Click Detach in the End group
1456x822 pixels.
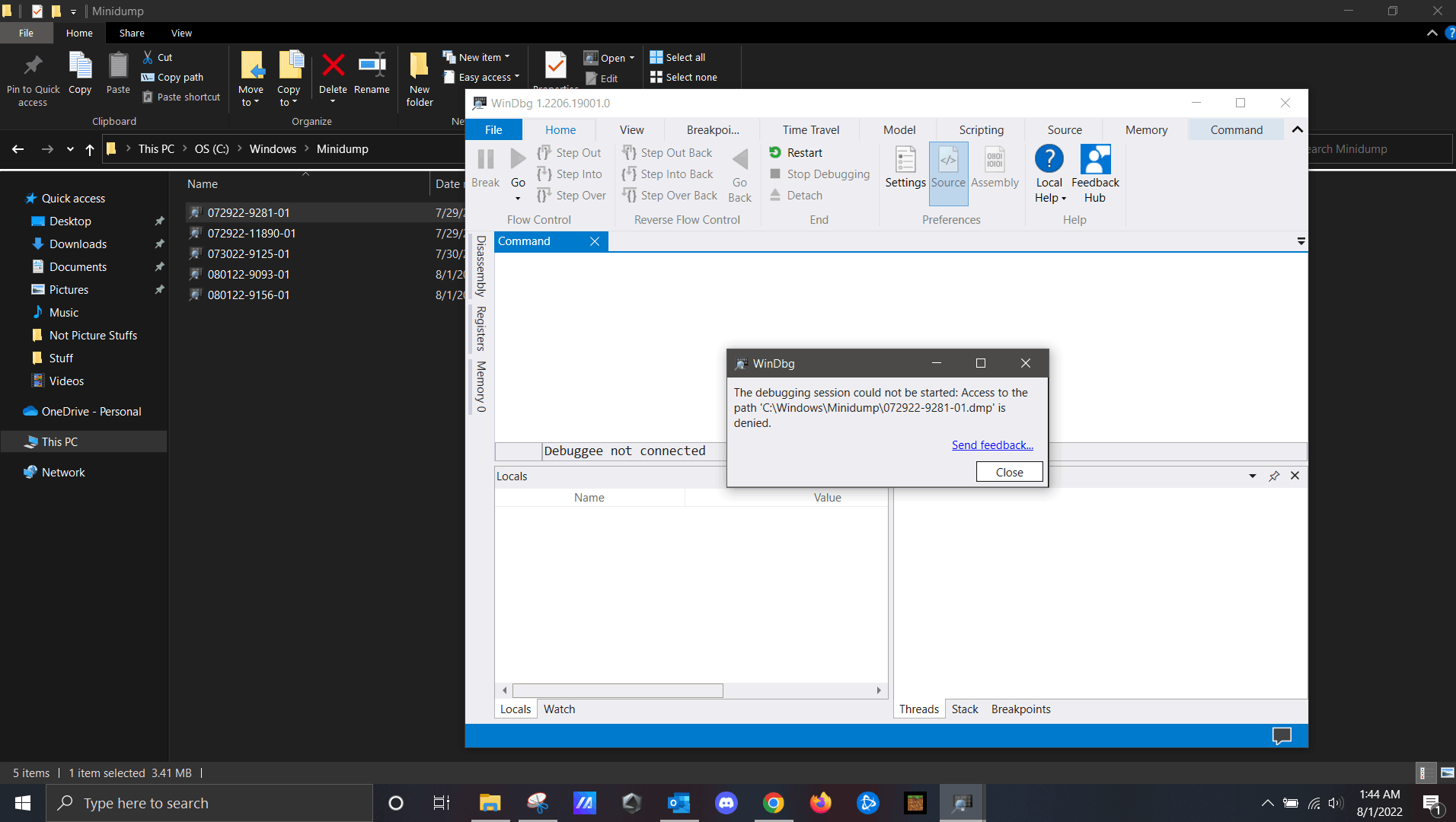(x=796, y=196)
